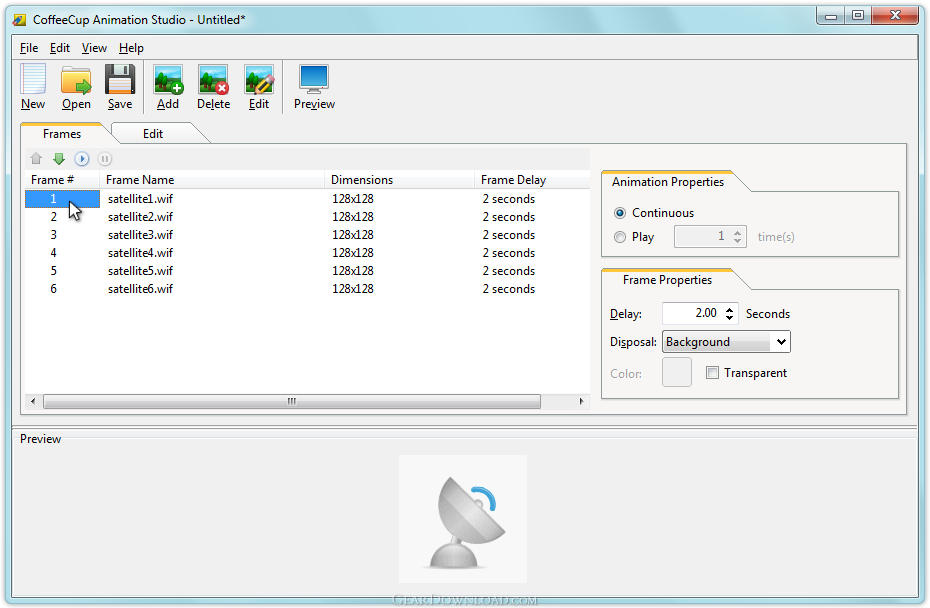Move the frame up with gray arrow

tap(36, 158)
